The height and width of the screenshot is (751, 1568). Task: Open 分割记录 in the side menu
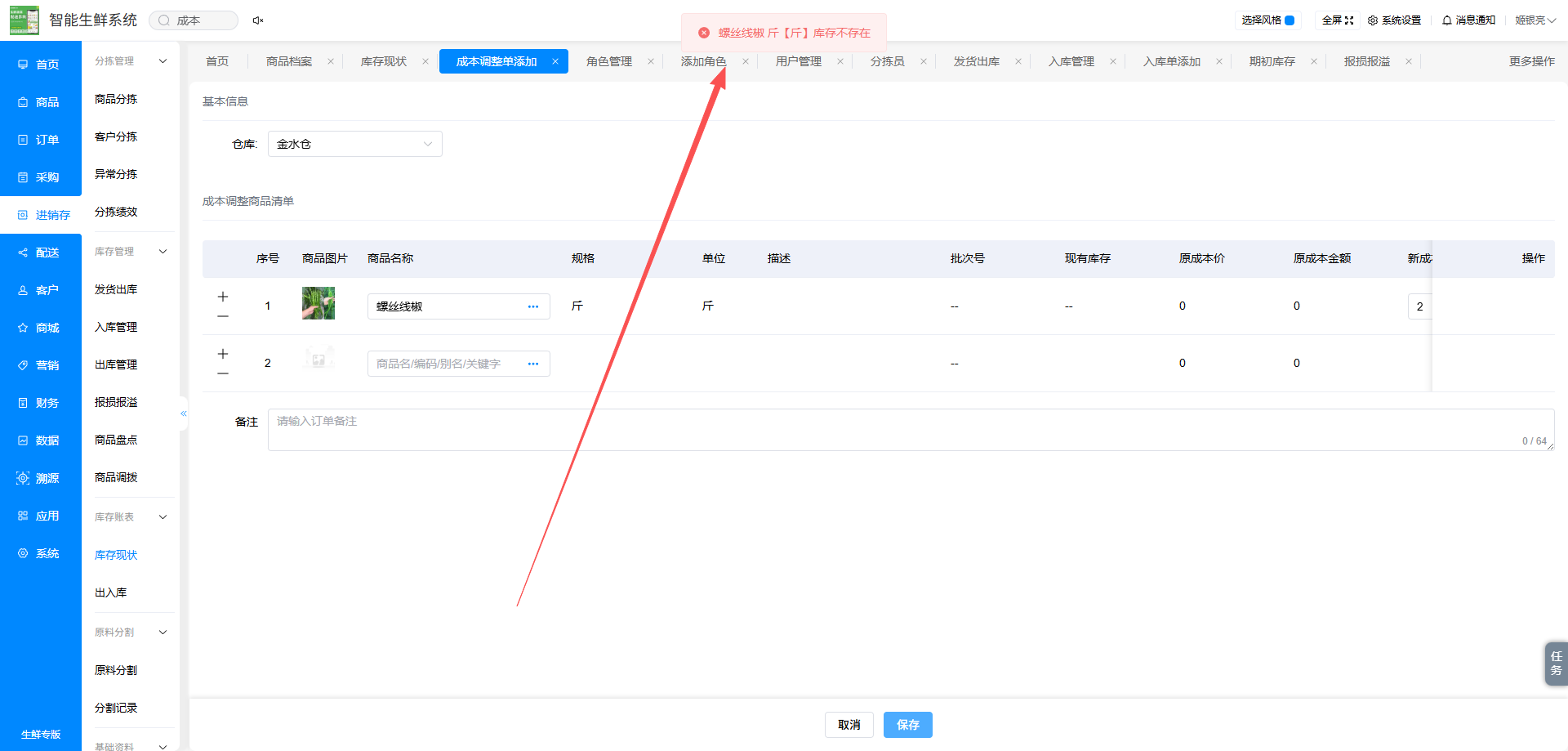click(x=116, y=708)
